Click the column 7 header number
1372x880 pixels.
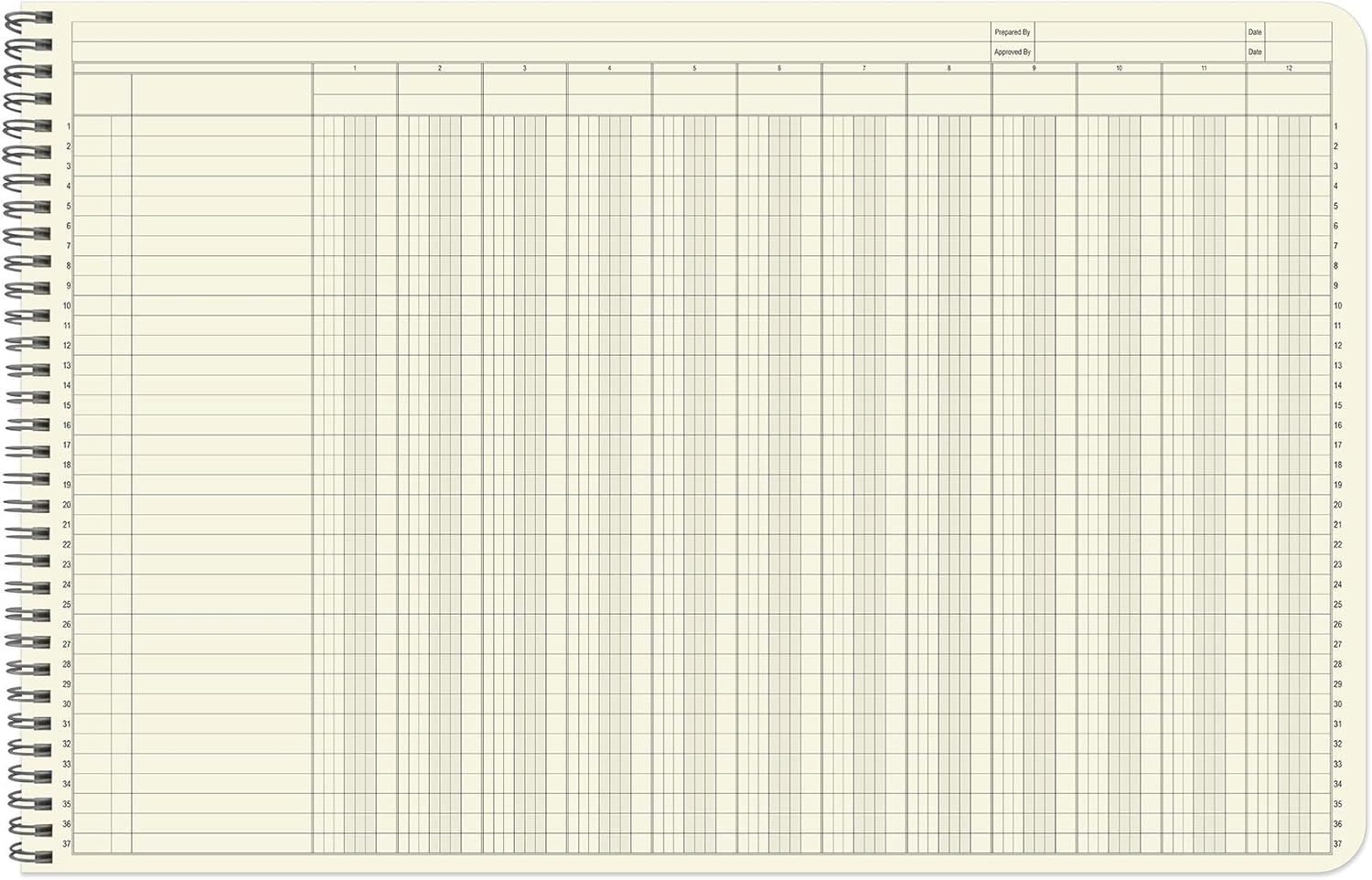[863, 69]
